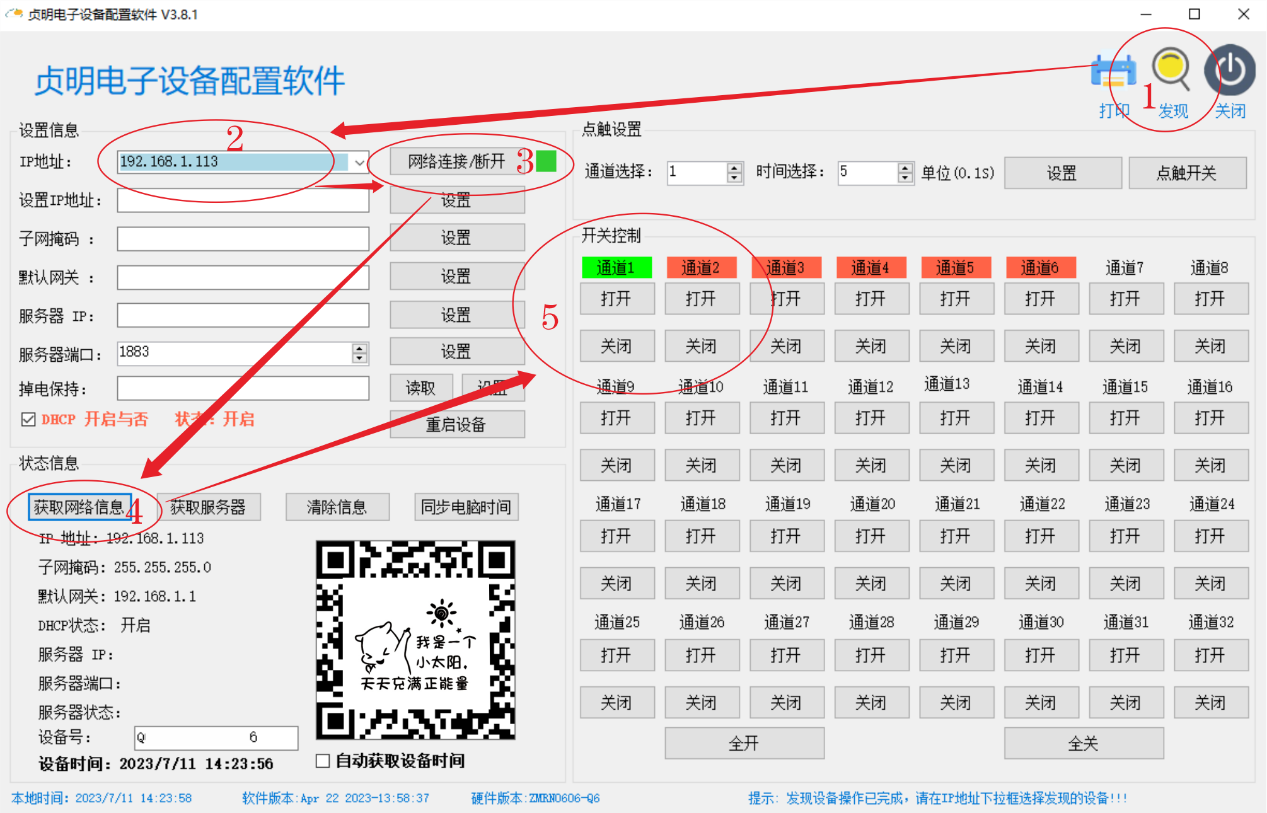The image size is (1267, 813).
Task: Click the 时间选择 spinner arrows
Action: pos(906,173)
